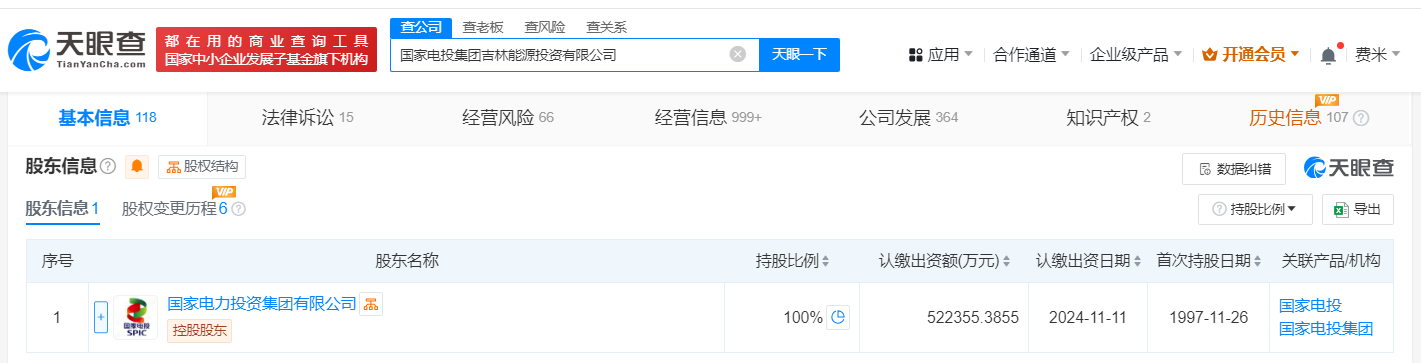
Task: Sort by 首次持股日期 column
Action: click(x=1209, y=261)
